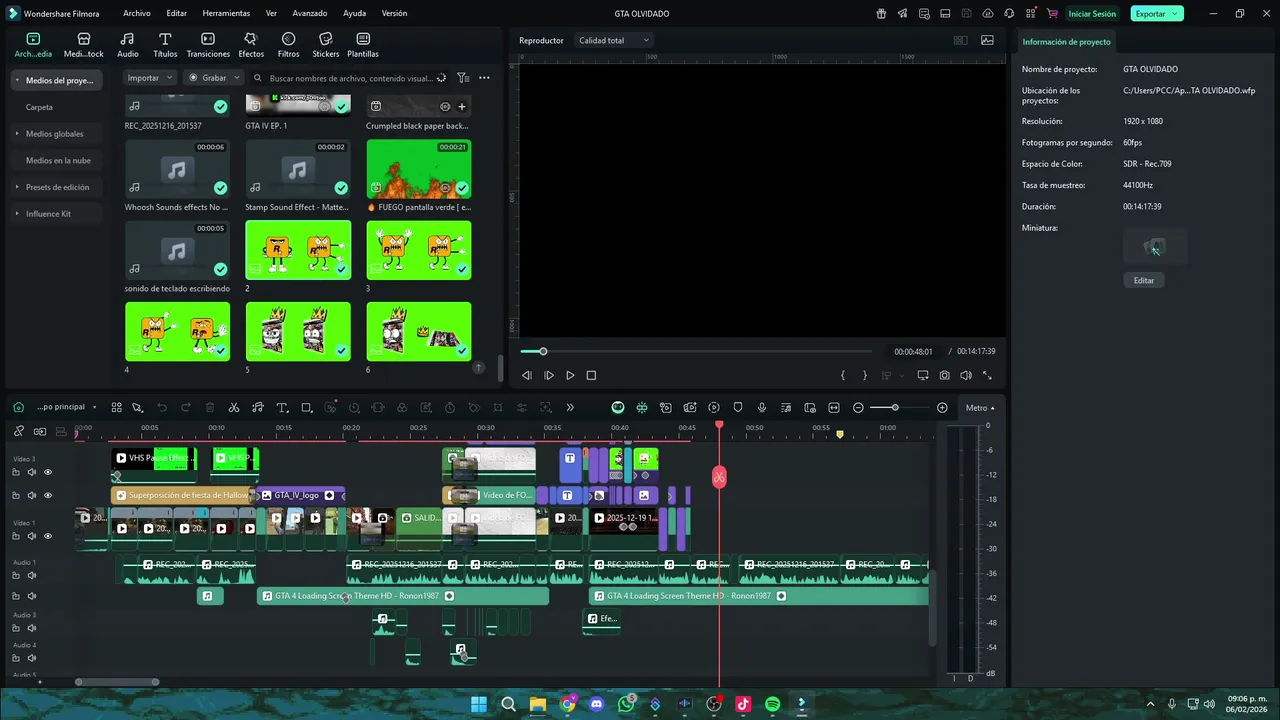1280x720 pixels.
Task: Expand the Importar dropdown arrow
Action: 167,78
